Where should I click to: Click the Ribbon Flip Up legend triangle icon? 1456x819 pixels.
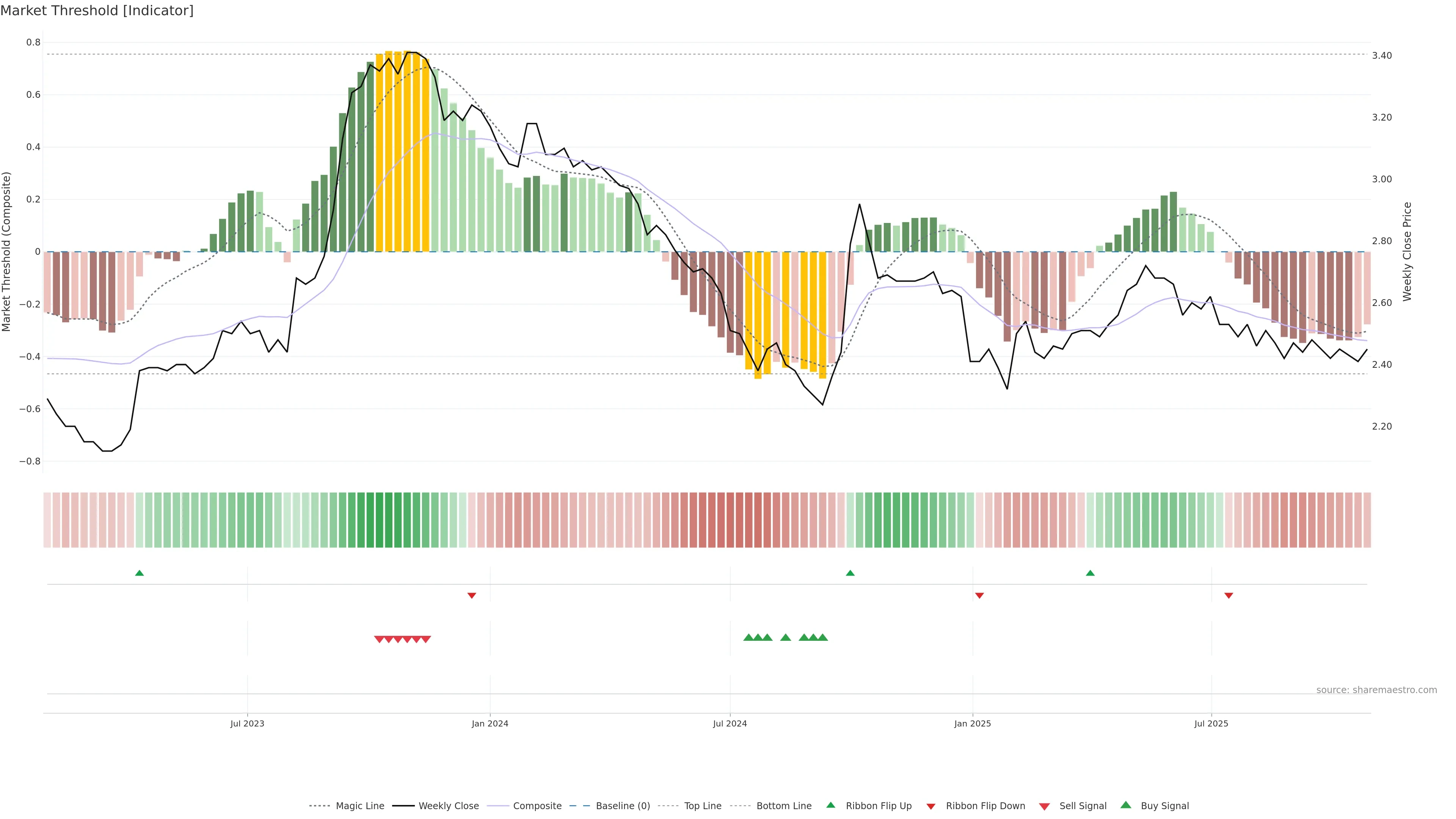click(830, 805)
